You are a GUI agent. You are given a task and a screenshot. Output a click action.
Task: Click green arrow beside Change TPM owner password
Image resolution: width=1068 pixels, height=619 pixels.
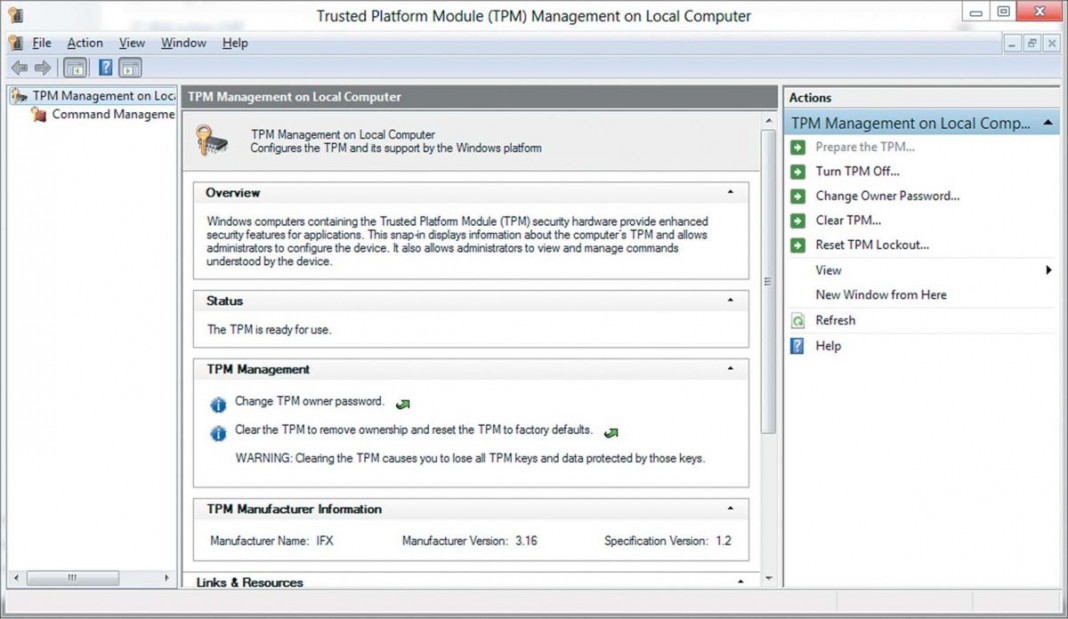pos(402,404)
